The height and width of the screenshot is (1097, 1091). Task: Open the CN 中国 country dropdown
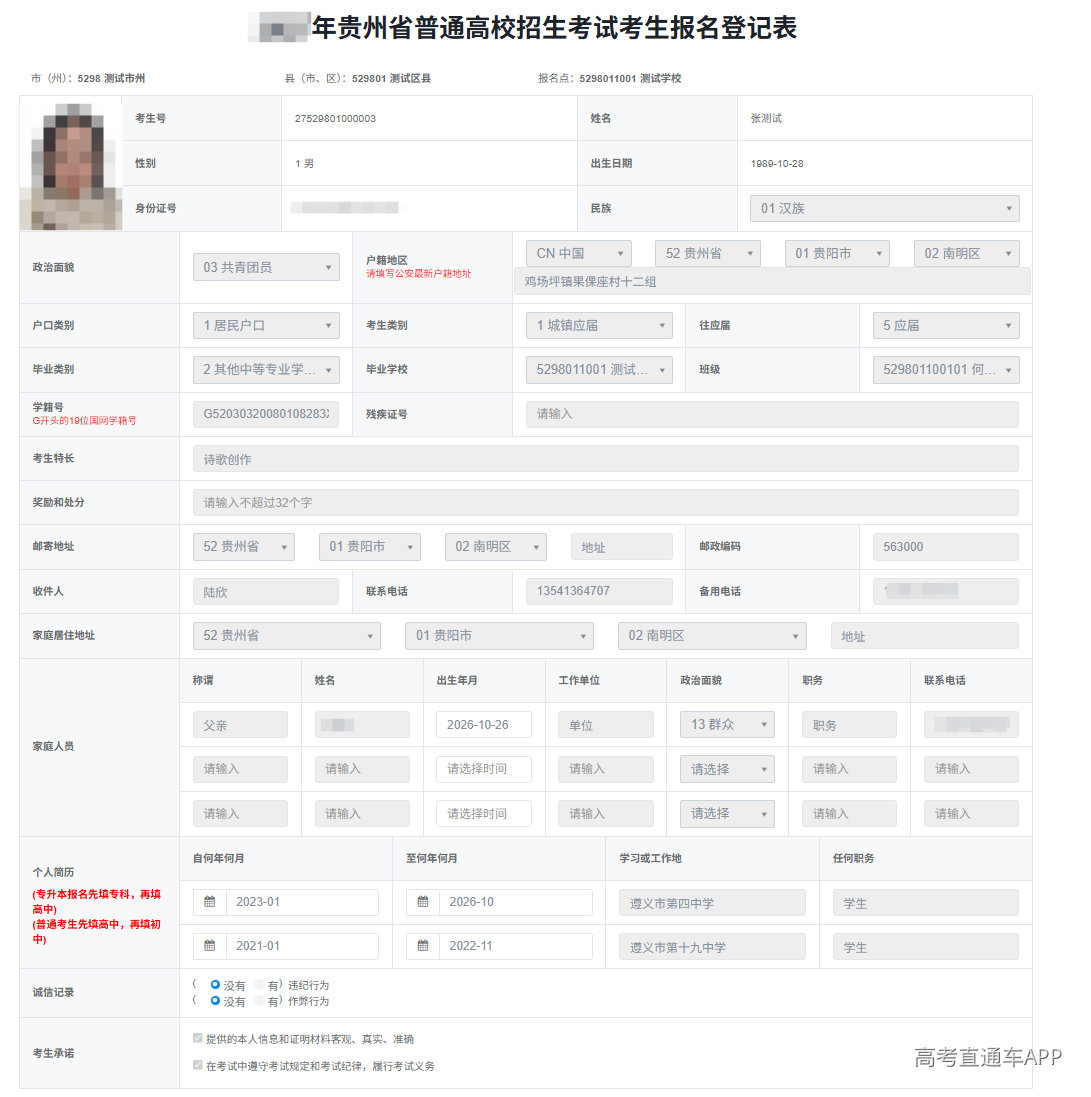pyautogui.click(x=579, y=253)
